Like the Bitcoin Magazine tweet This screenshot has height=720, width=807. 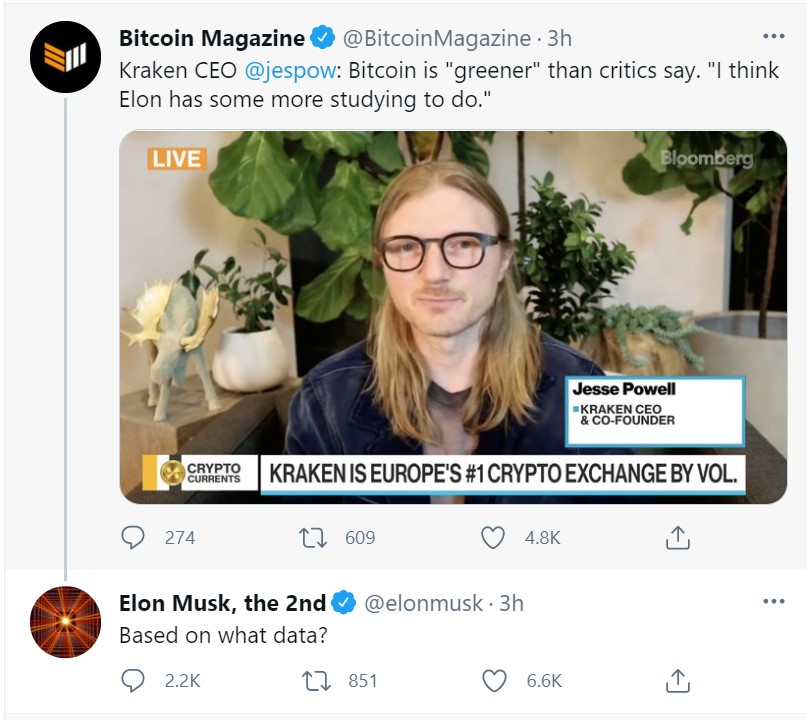pos(493,538)
